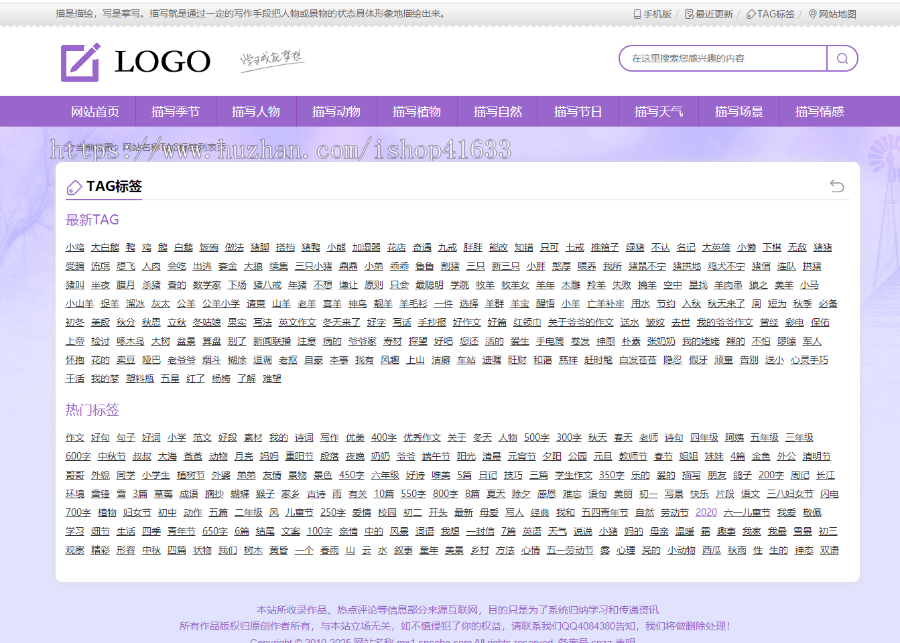
Task: Click the search magnifier icon
Action: [842, 59]
